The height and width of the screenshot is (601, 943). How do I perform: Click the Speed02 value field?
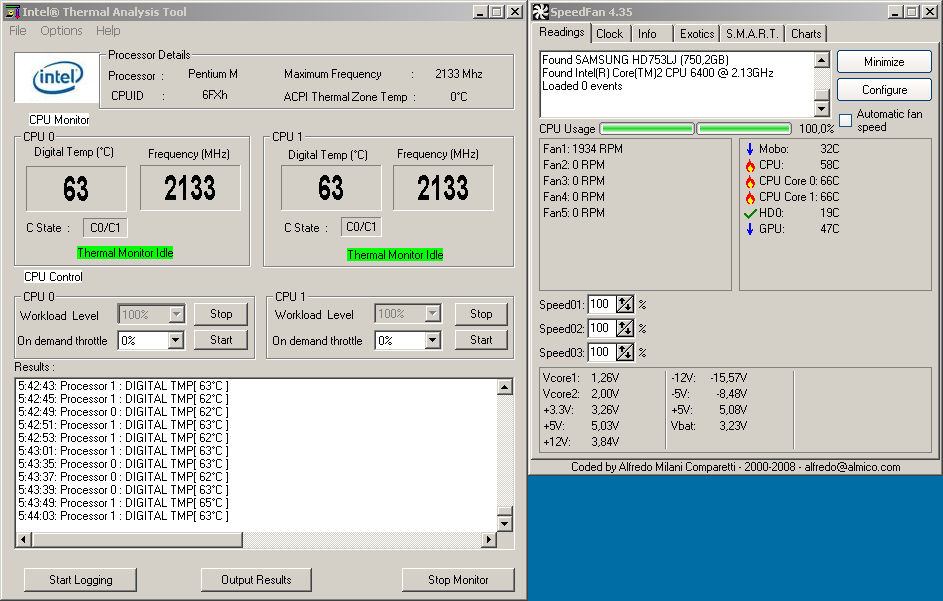click(601, 328)
